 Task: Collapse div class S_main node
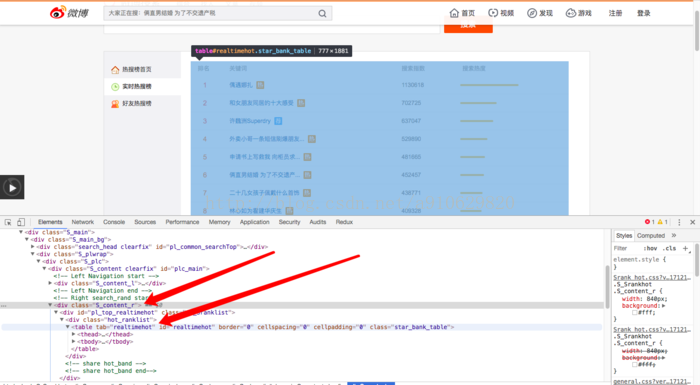(x=21, y=232)
